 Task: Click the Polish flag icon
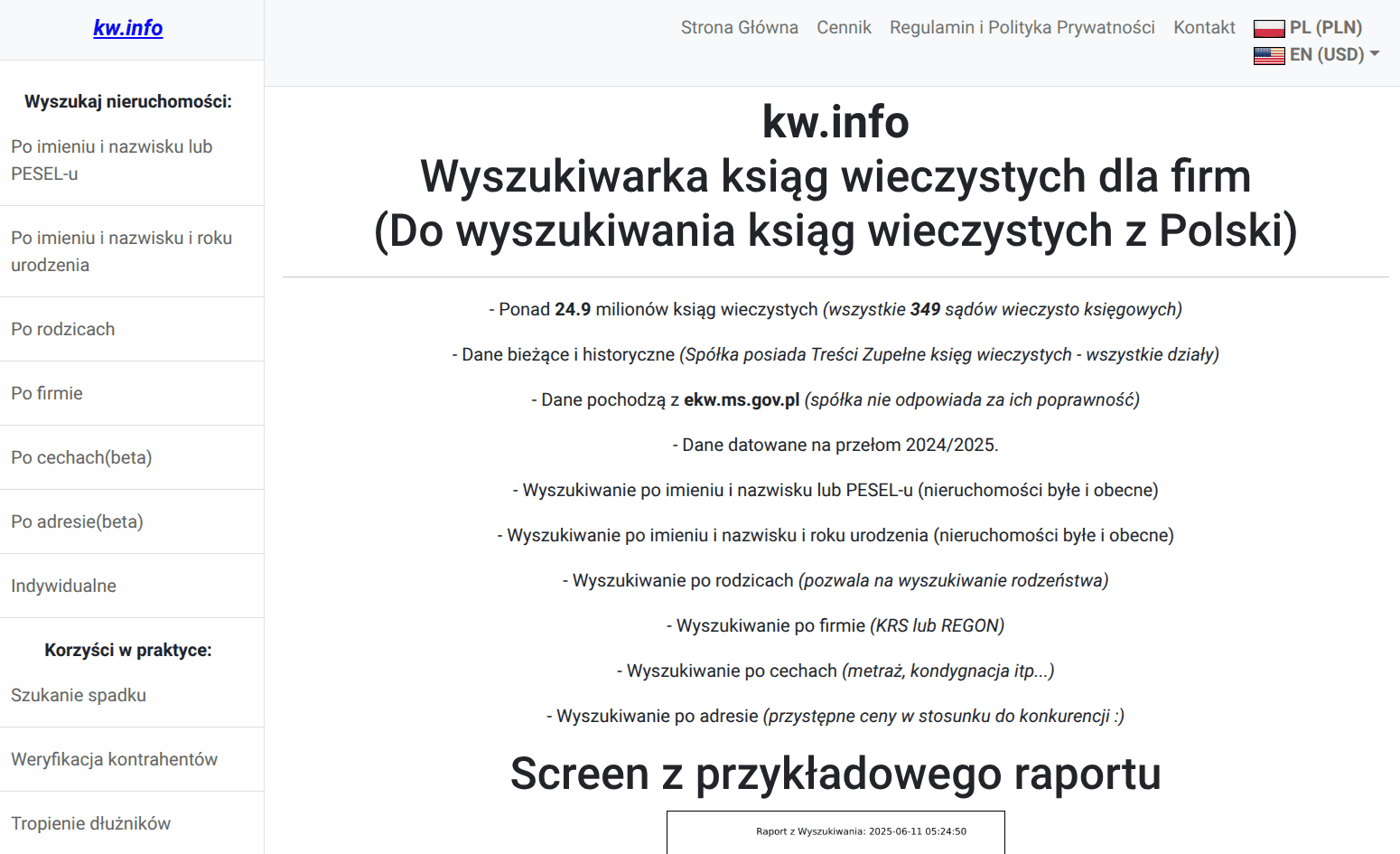point(1269,29)
